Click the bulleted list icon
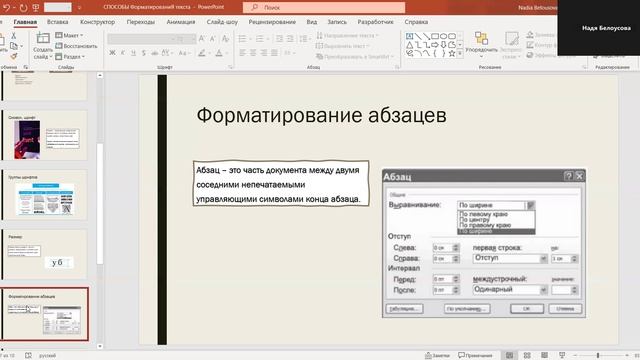This screenshot has height=360, width=640. tap(242, 39)
